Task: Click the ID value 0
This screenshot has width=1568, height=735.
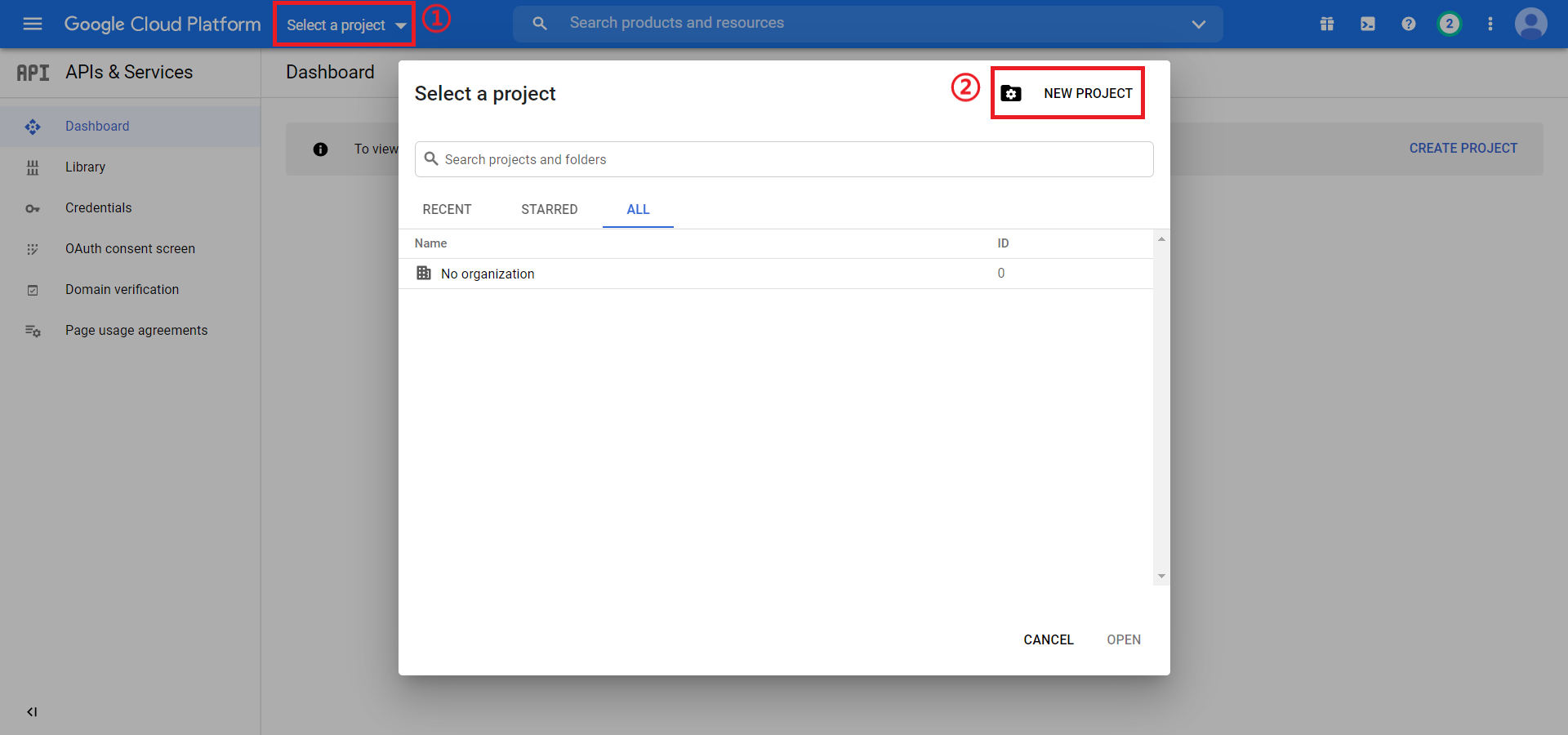Action: pos(1001,274)
